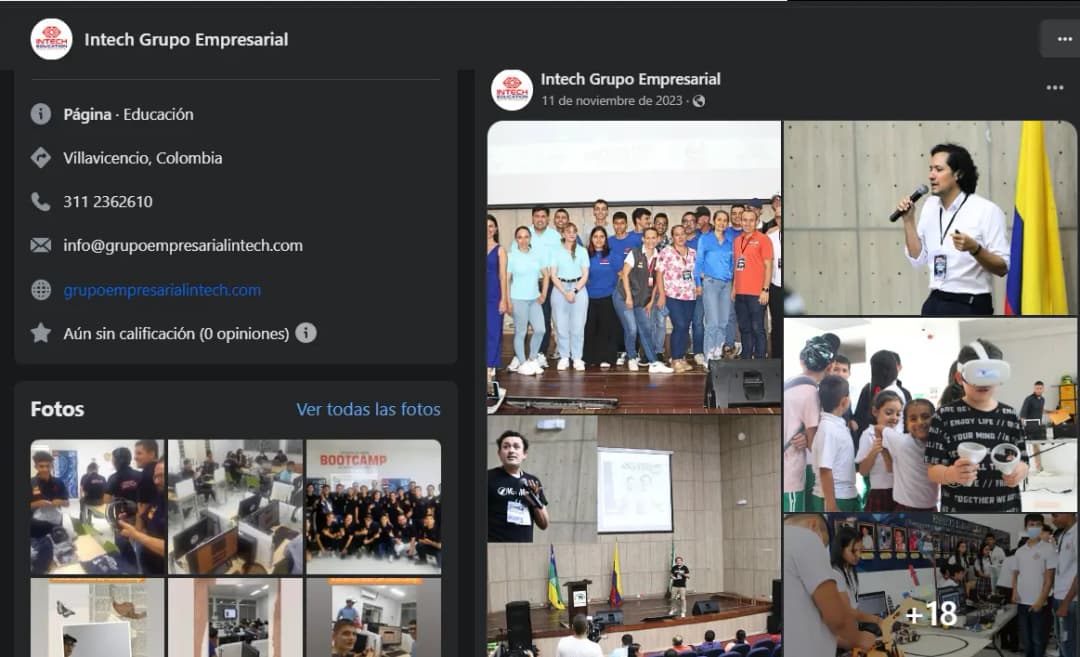Open photo of child wearing VR headset
This screenshot has width=1080, height=657.
930,415
